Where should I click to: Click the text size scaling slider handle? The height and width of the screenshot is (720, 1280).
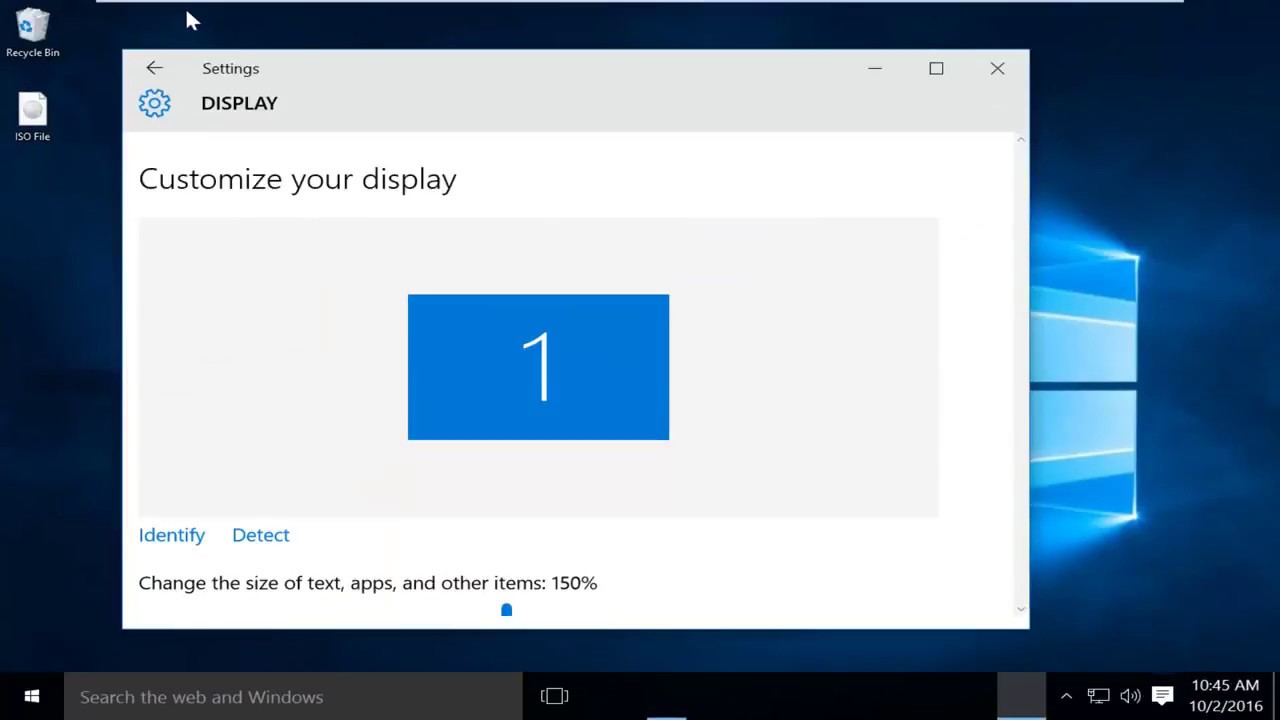pos(506,610)
